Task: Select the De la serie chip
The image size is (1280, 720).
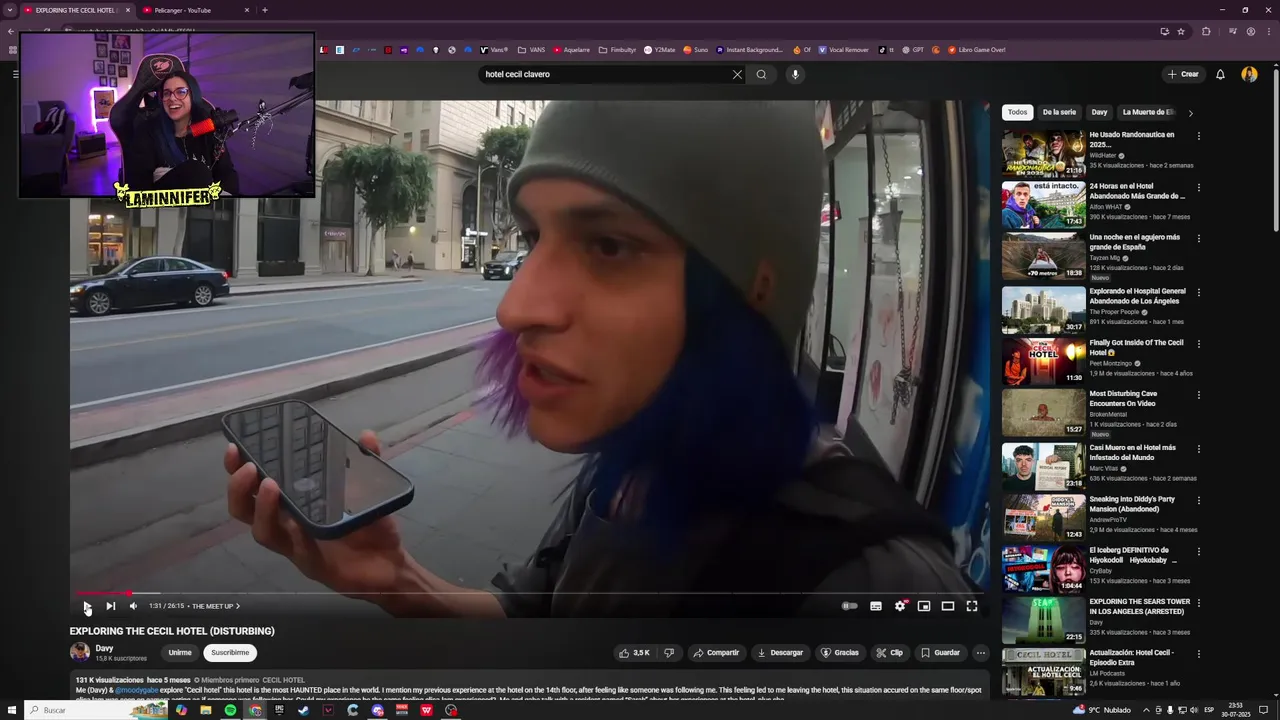Action: [x=1059, y=112]
